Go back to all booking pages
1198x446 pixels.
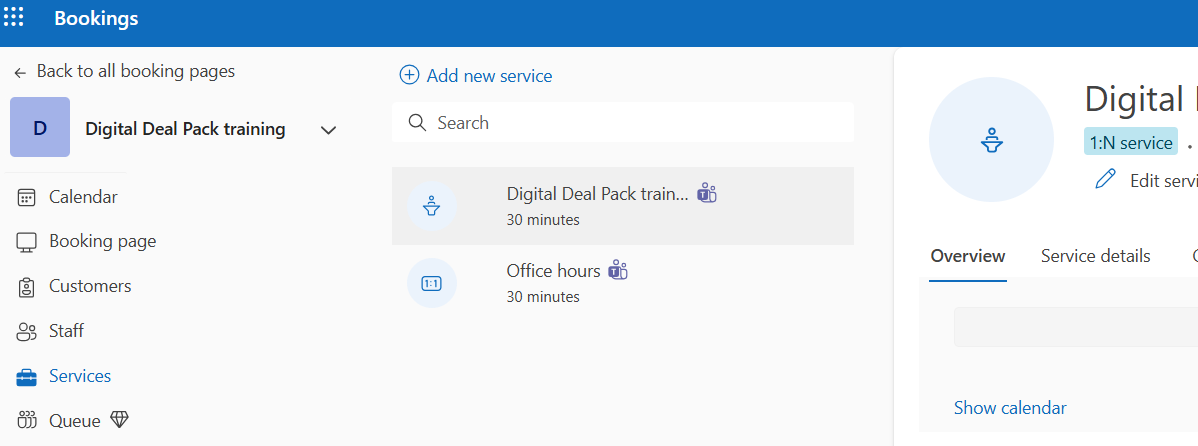(125, 71)
